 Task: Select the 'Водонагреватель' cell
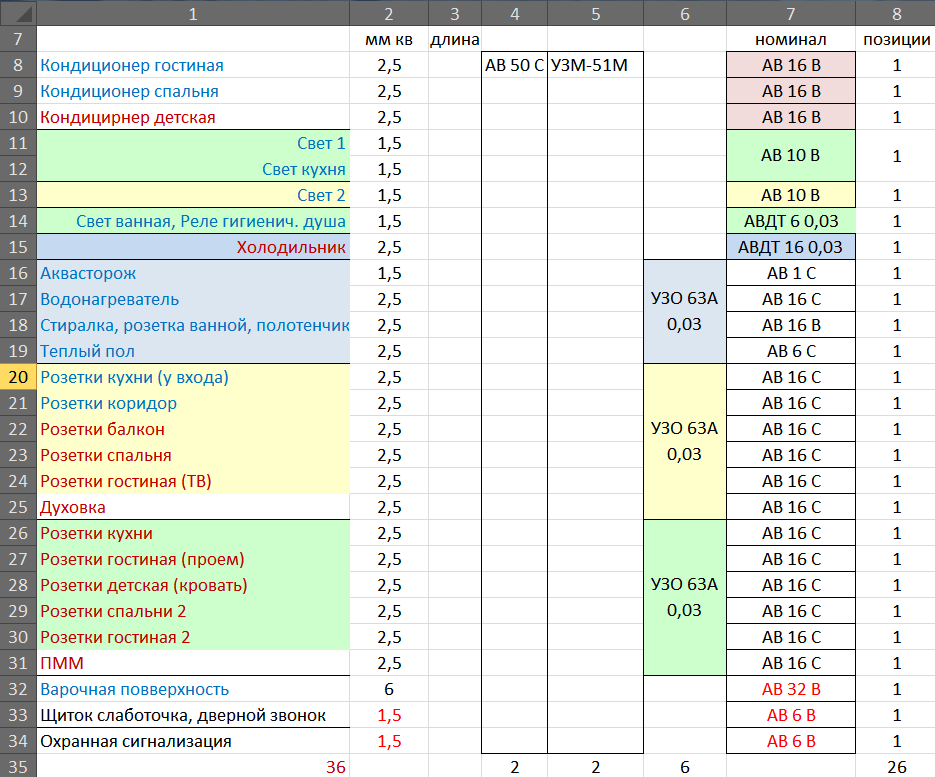(x=193, y=299)
